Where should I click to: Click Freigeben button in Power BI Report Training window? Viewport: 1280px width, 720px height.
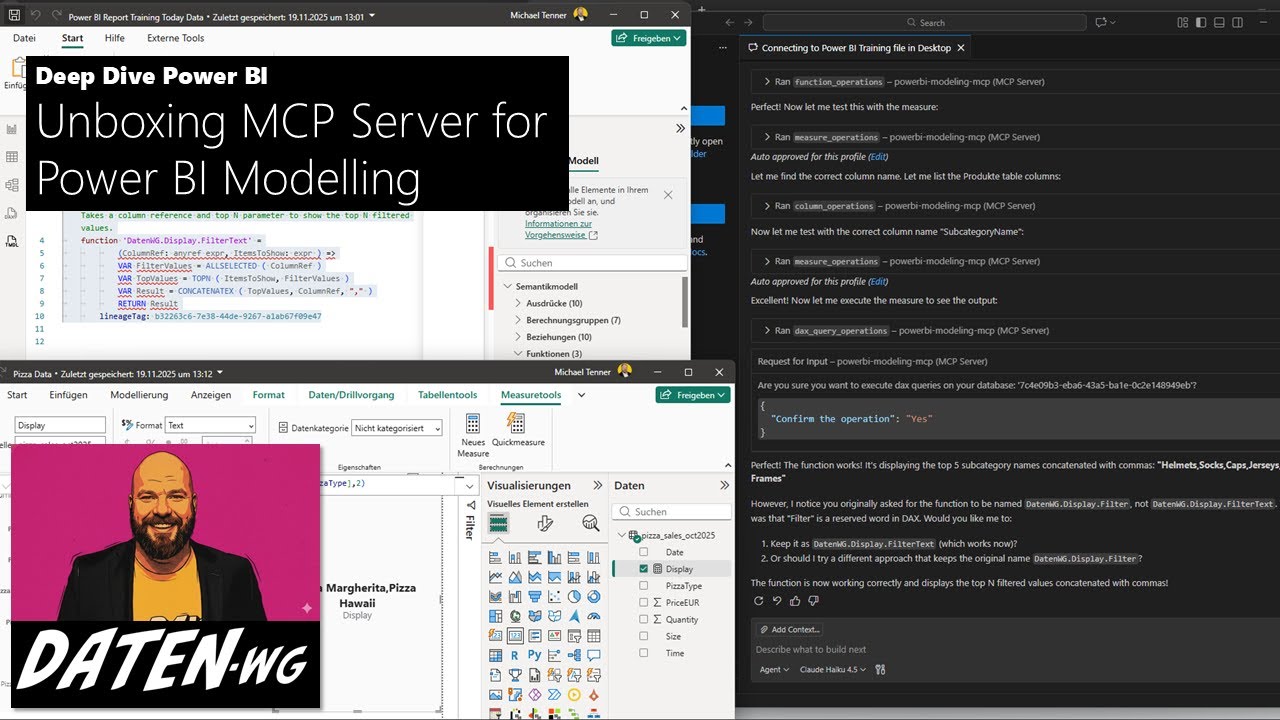(x=649, y=38)
